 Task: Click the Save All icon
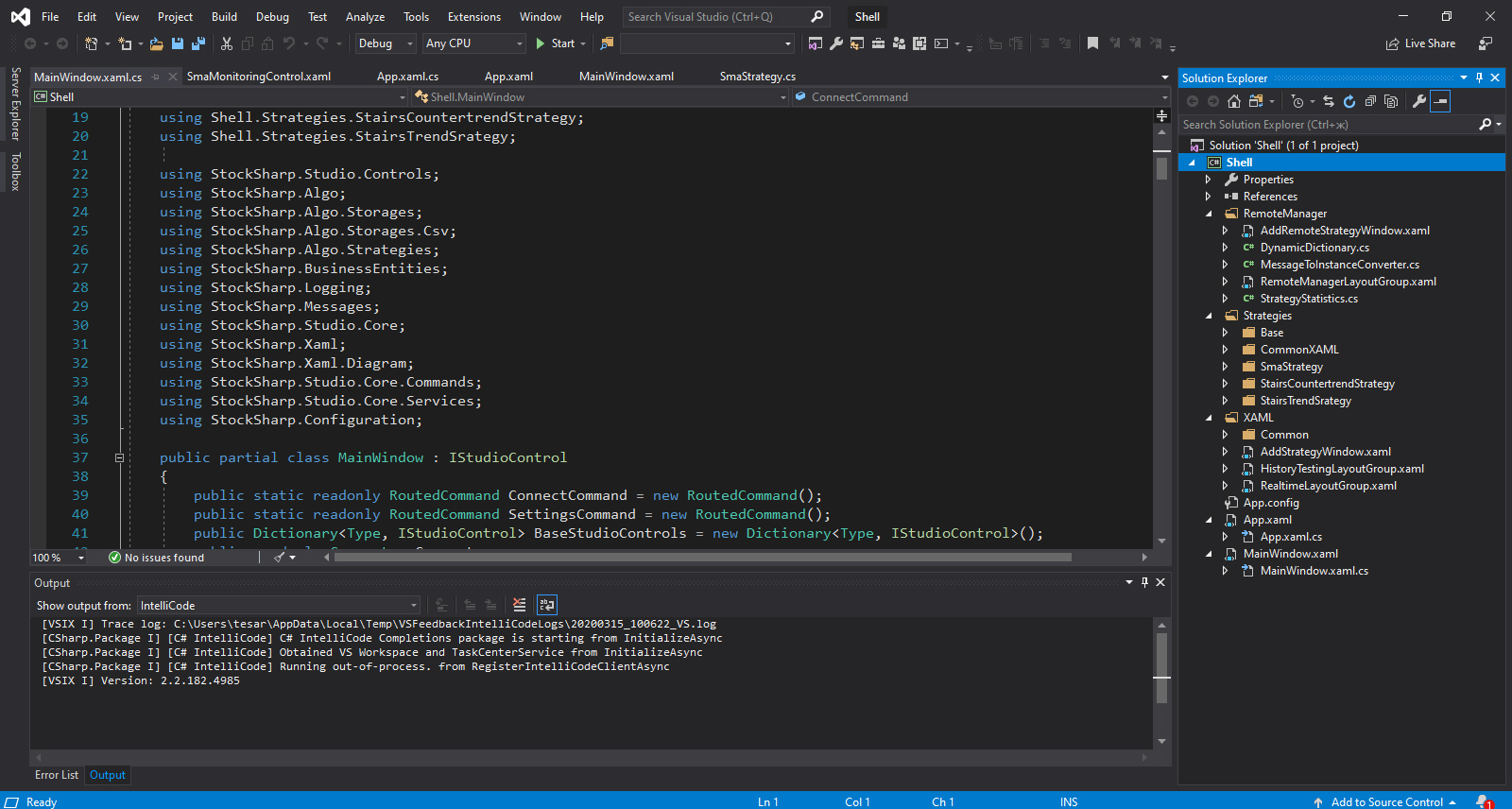pyautogui.click(x=198, y=43)
